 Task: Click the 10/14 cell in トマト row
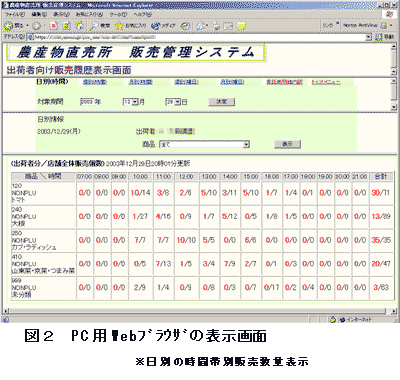tap(140, 193)
